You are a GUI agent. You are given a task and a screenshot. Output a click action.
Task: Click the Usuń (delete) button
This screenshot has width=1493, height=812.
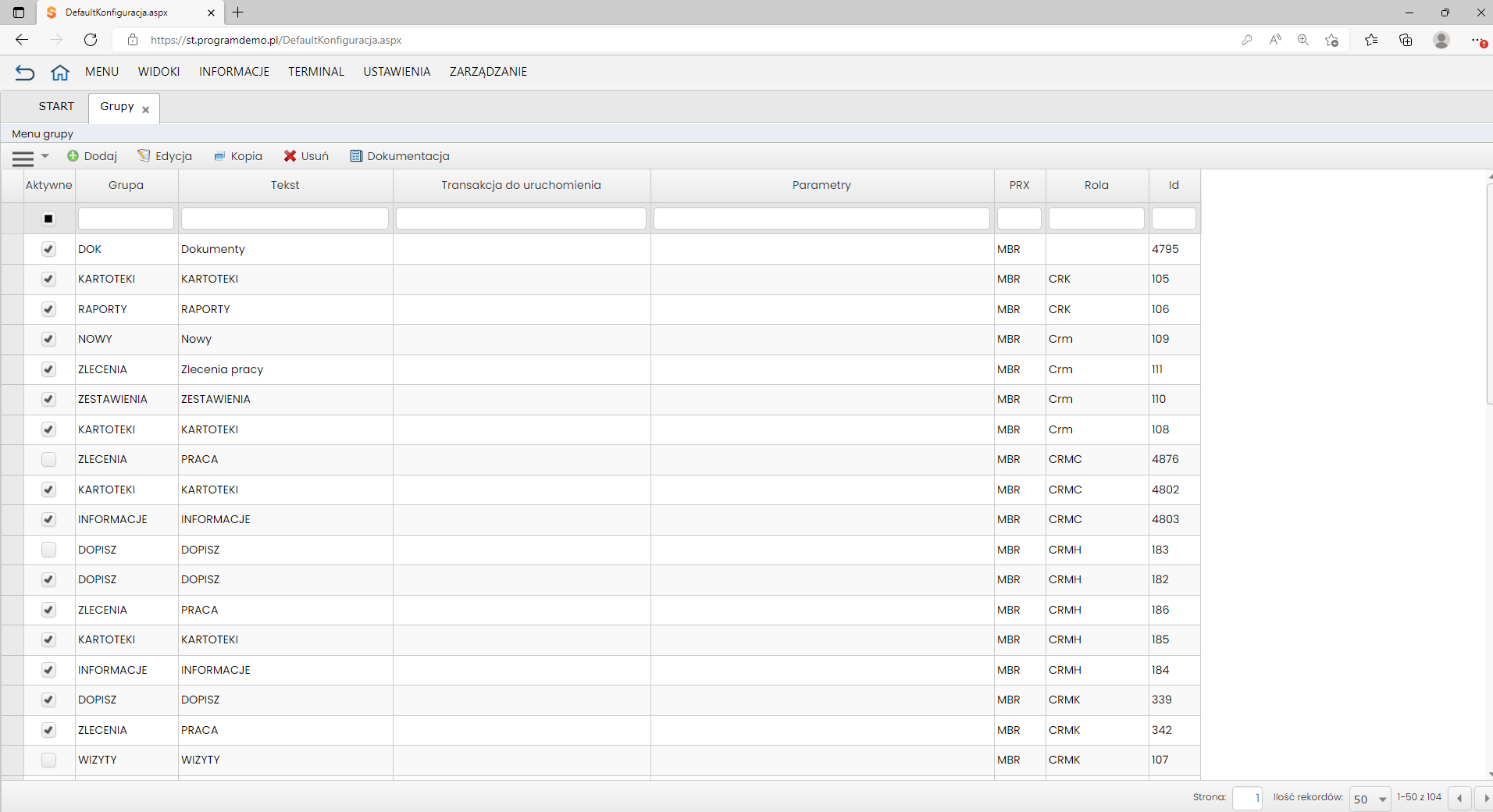tap(306, 156)
